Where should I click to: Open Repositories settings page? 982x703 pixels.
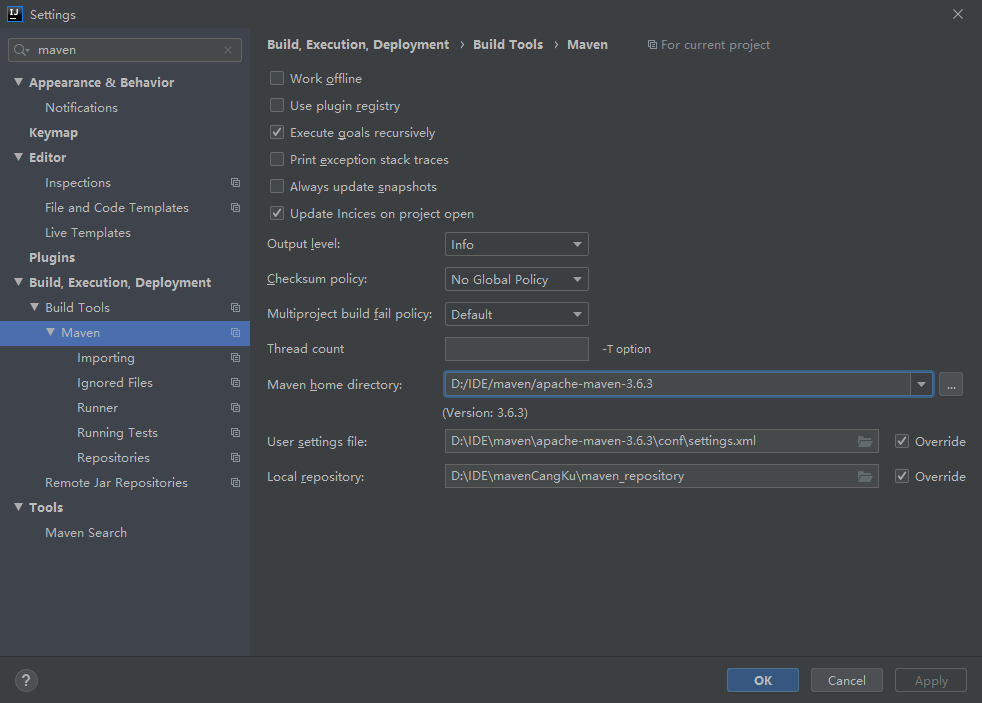[x=113, y=458]
